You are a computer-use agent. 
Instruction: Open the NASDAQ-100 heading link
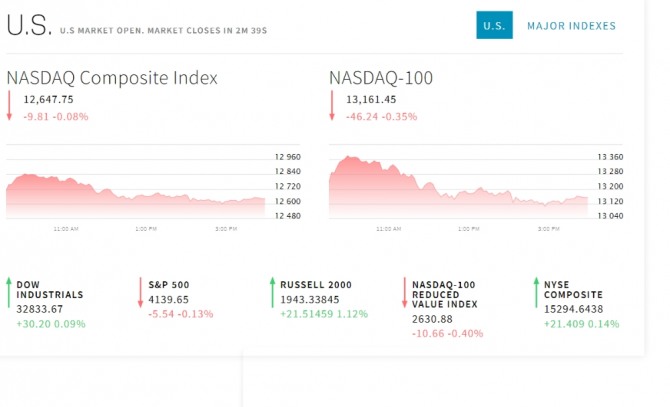(380, 77)
